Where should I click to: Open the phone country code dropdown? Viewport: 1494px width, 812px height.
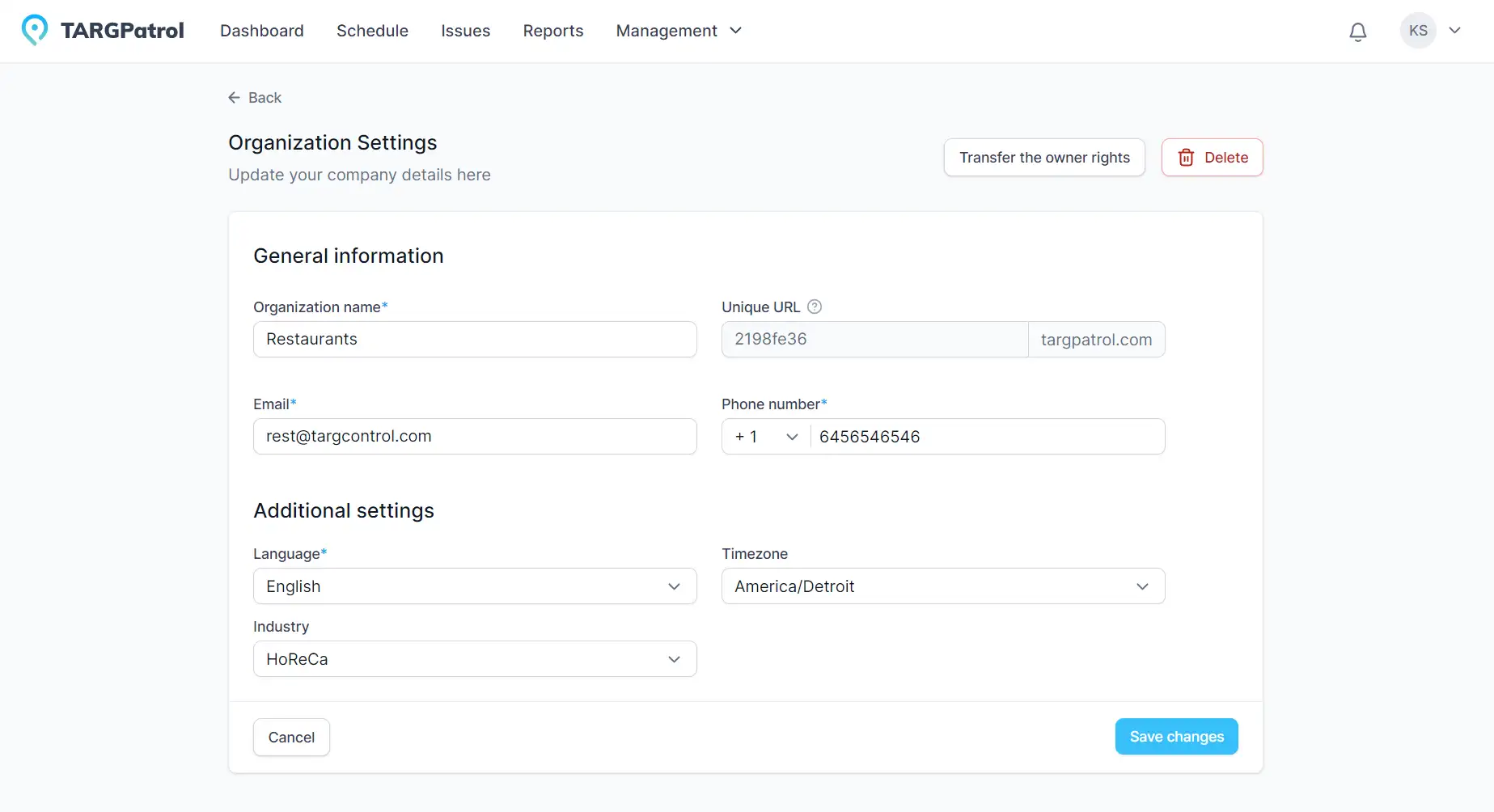pyautogui.click(x=765, y=437)
